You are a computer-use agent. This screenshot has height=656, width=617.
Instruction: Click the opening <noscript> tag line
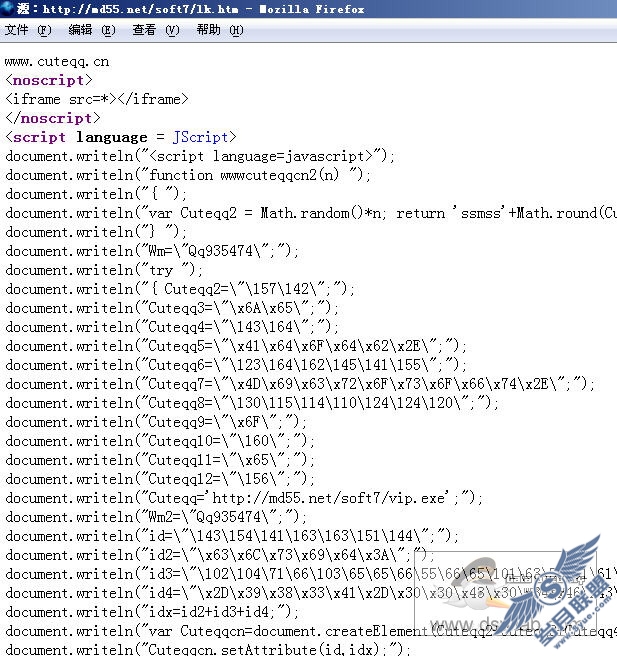click(x=49, y=80)
